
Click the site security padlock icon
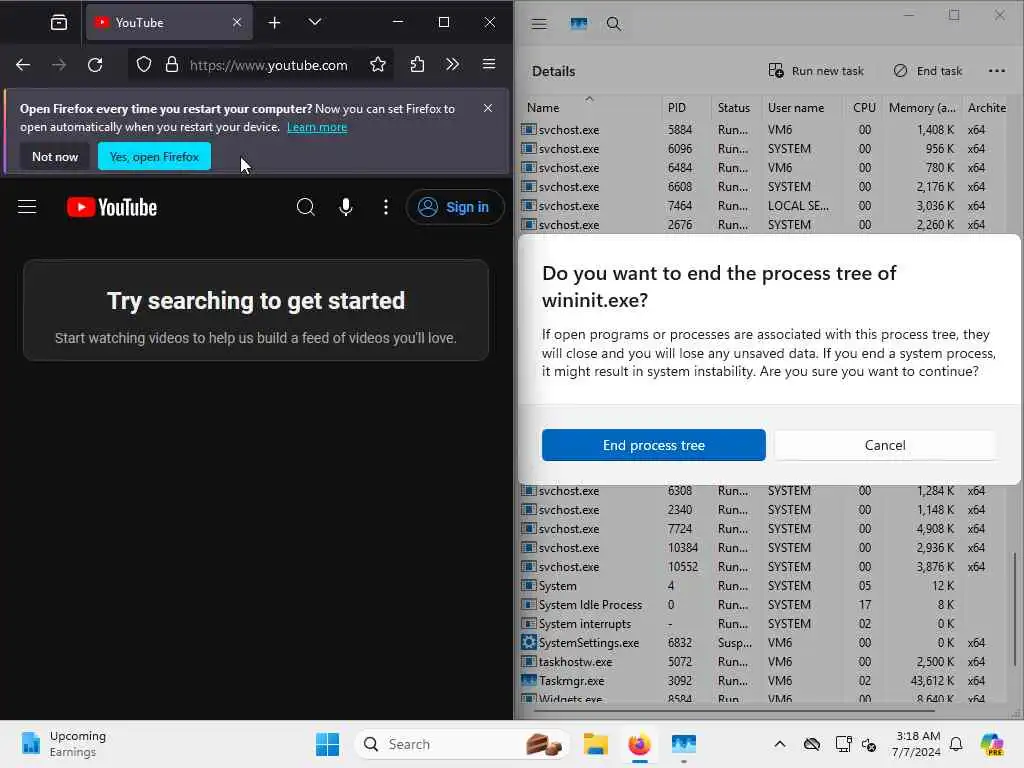pos(172,65)
